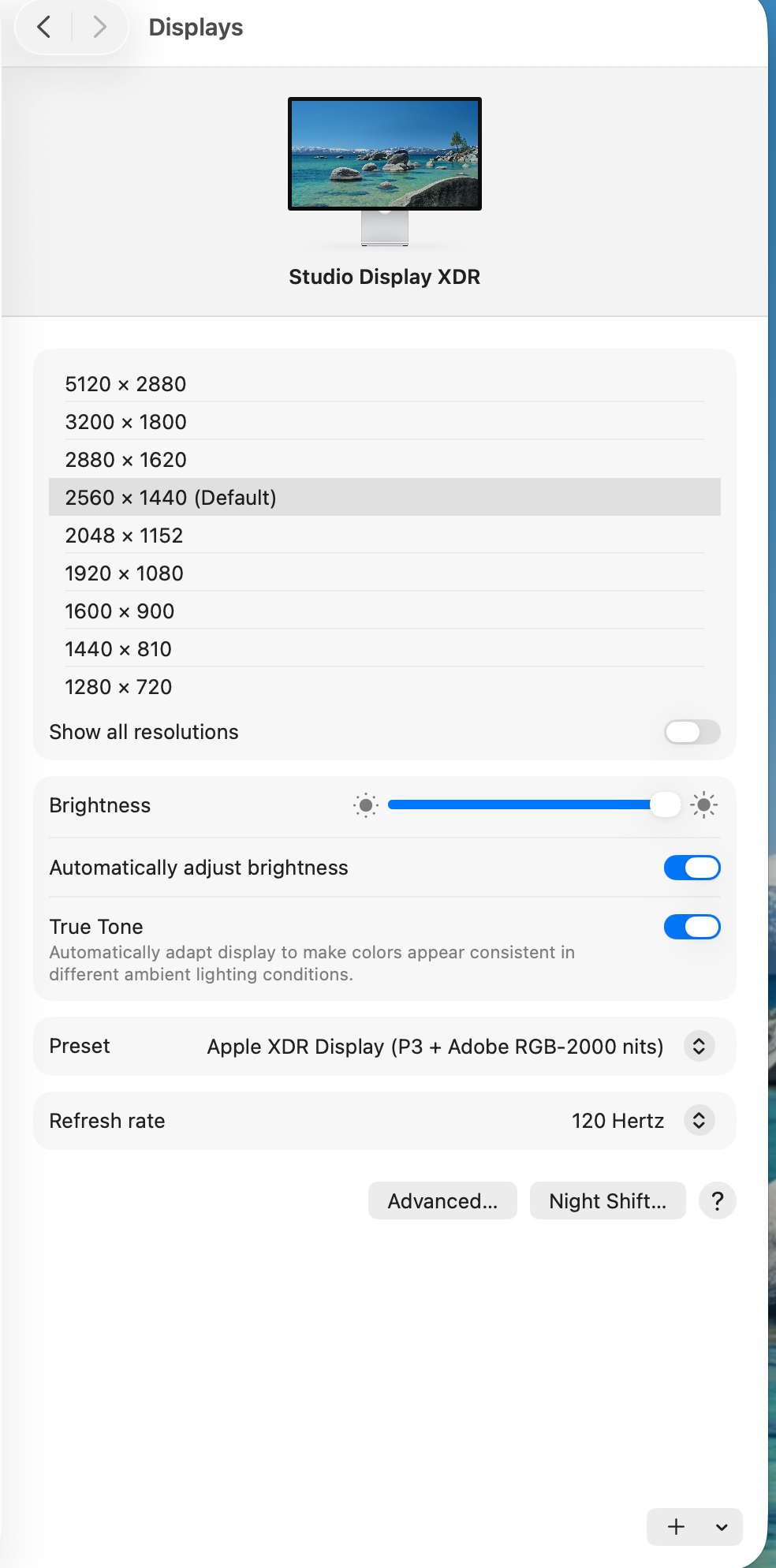Click the dim brightness sun icon
776x1568 pixels.
[x=366, y=805]
